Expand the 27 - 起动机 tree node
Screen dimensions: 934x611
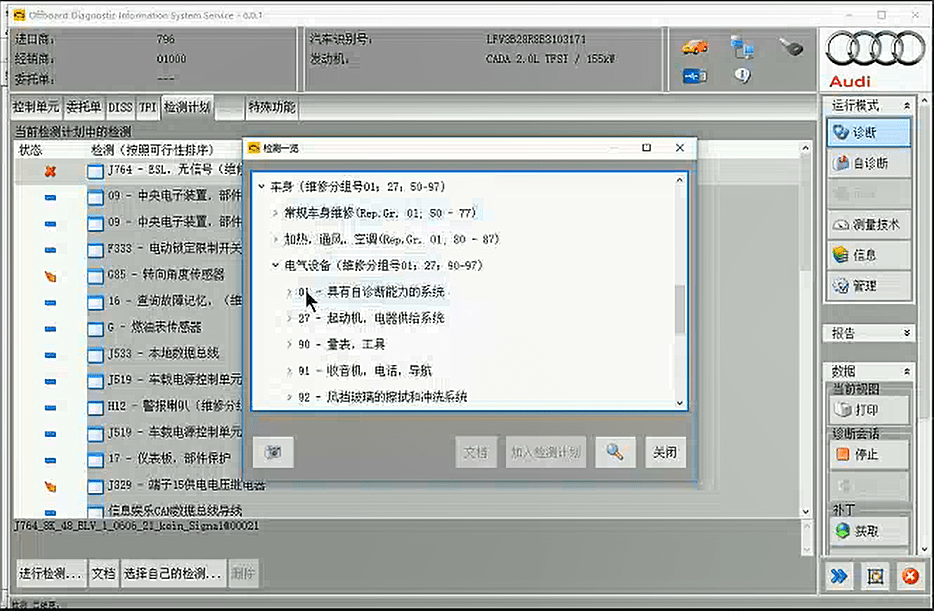coord(289,318)
